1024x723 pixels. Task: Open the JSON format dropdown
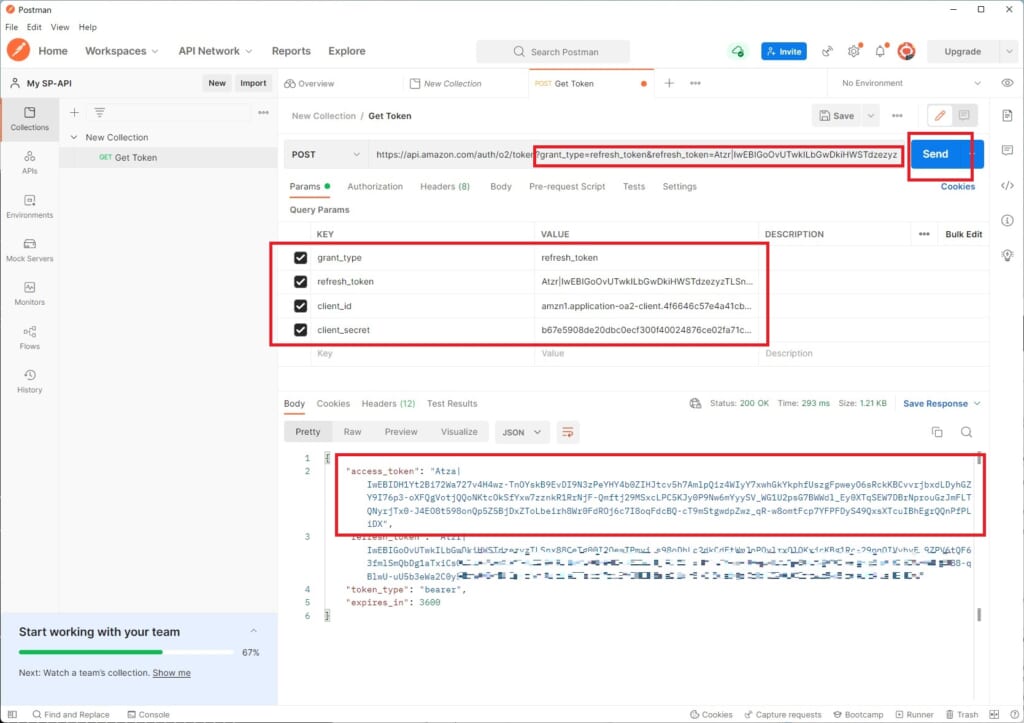[520, 432]
